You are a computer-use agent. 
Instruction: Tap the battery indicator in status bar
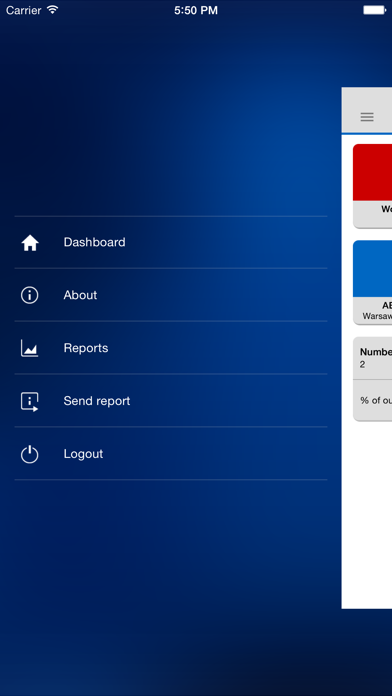(375, 10)
